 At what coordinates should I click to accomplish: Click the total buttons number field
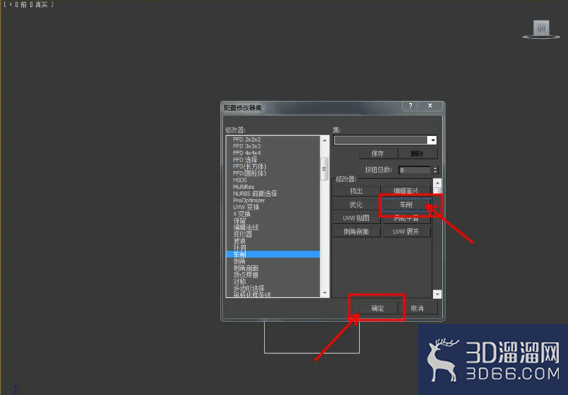click(414, 170)
